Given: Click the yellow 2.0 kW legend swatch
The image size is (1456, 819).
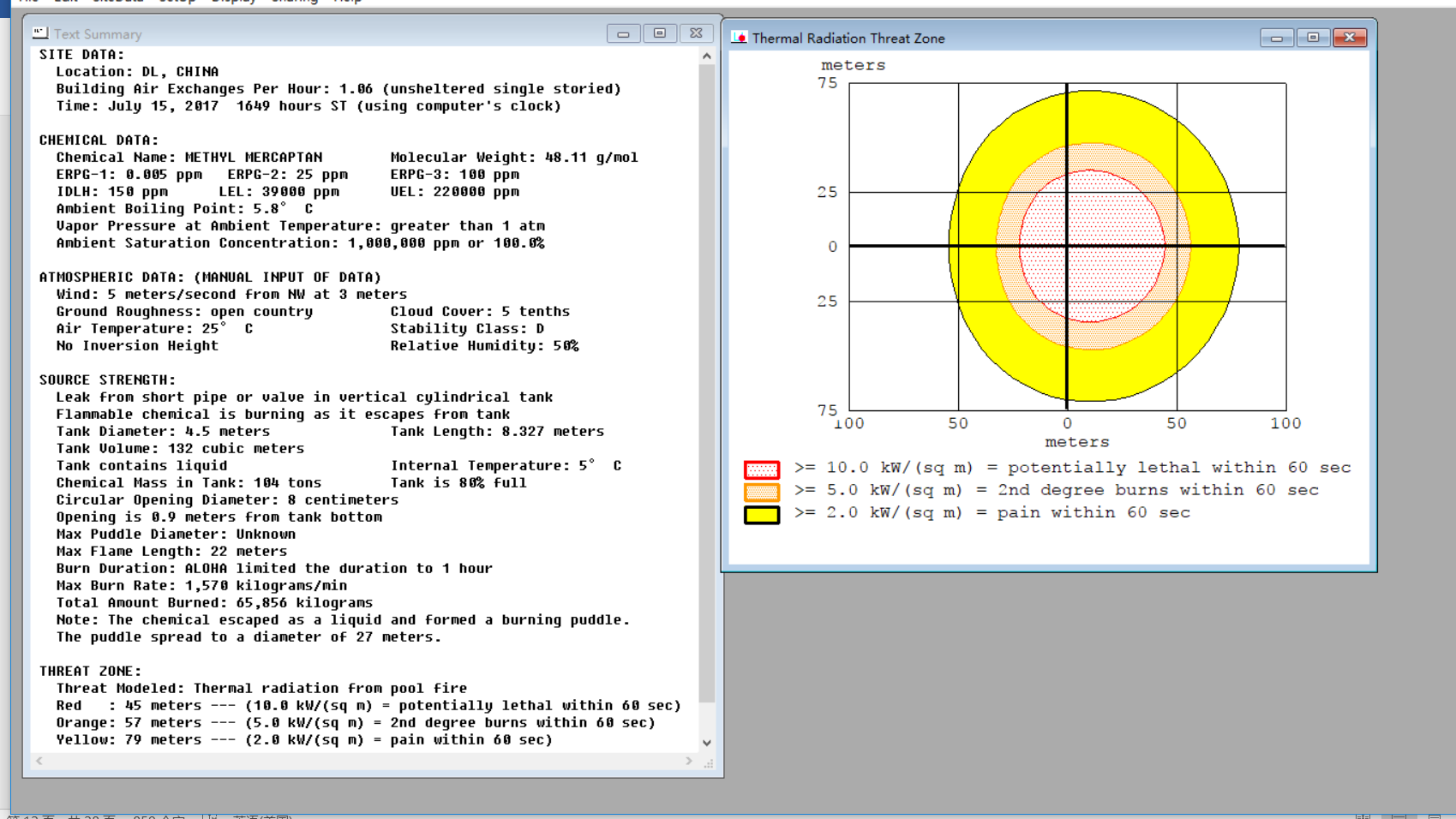Looking at the screenshot, I should point(761,515).
